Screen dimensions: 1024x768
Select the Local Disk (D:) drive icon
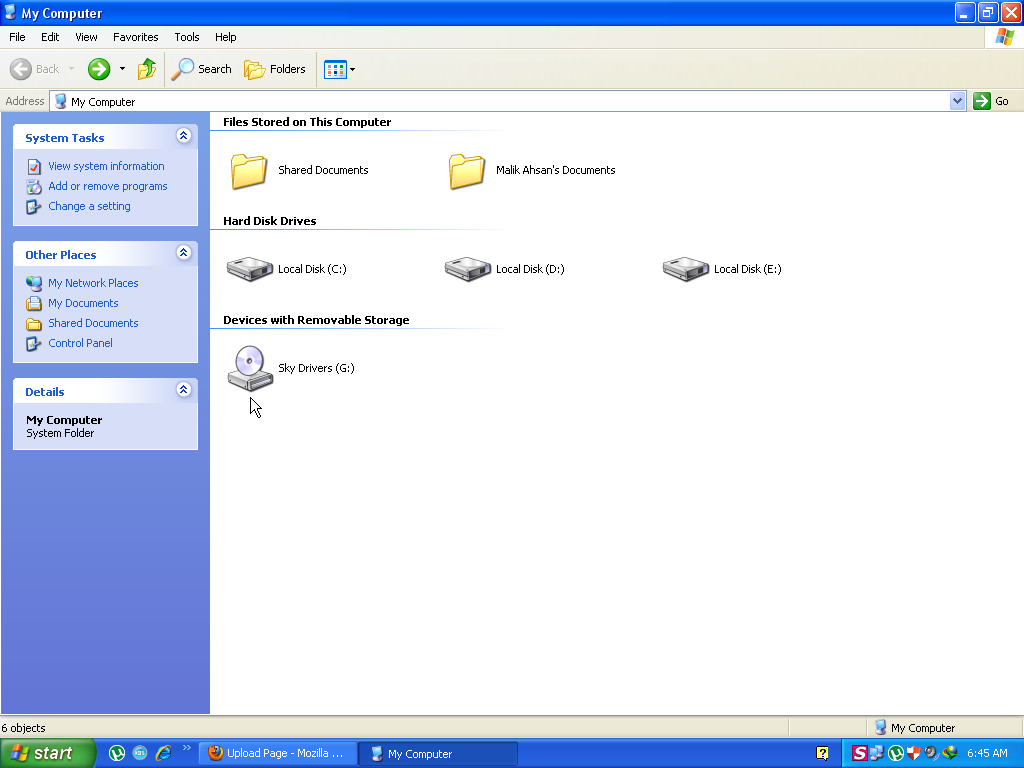467,269
